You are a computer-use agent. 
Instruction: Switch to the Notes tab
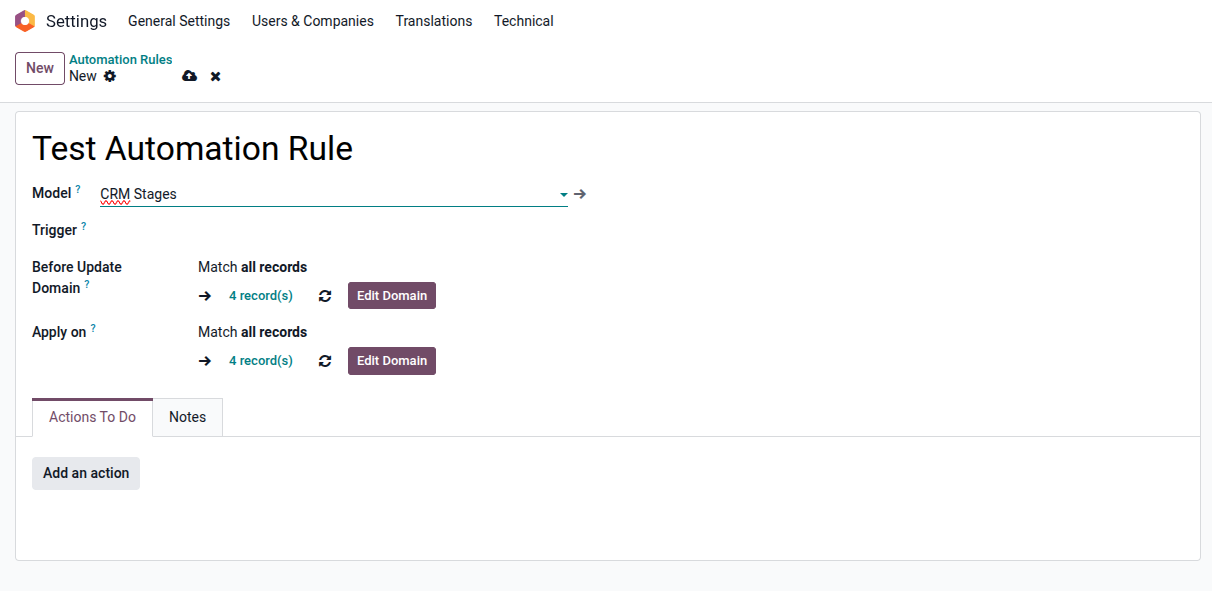click(187, 417)
